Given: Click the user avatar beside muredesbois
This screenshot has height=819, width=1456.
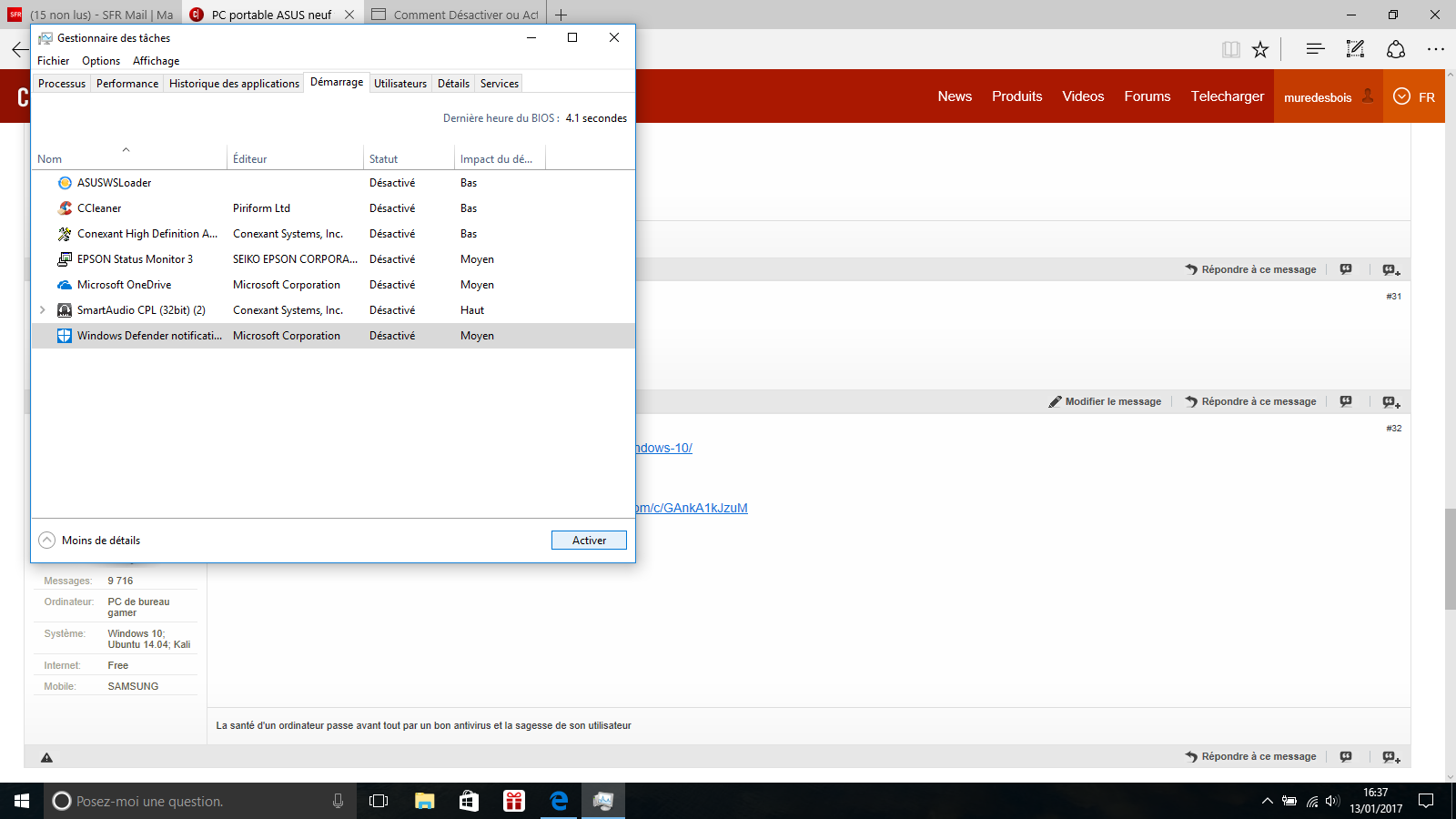Looking at the screenshot, I should pos(1368,96).
